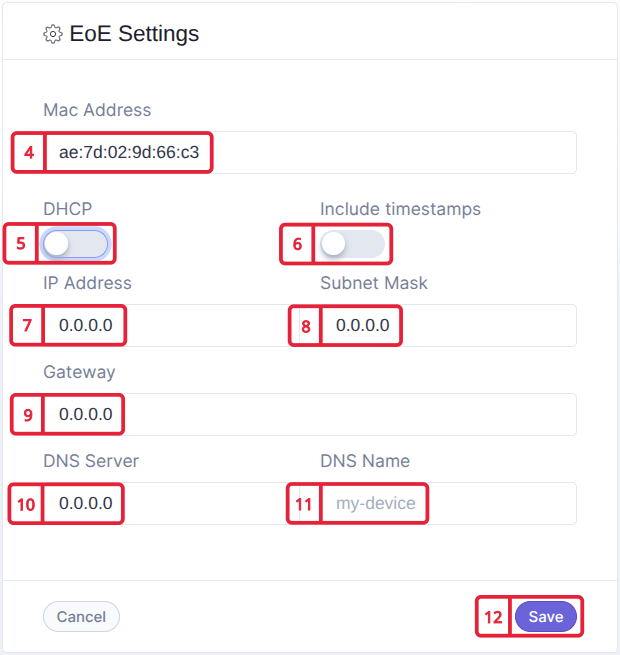Click the gear icon beside EoE Settings
This screenshot has height=655, width=620.
click(53, 35)
